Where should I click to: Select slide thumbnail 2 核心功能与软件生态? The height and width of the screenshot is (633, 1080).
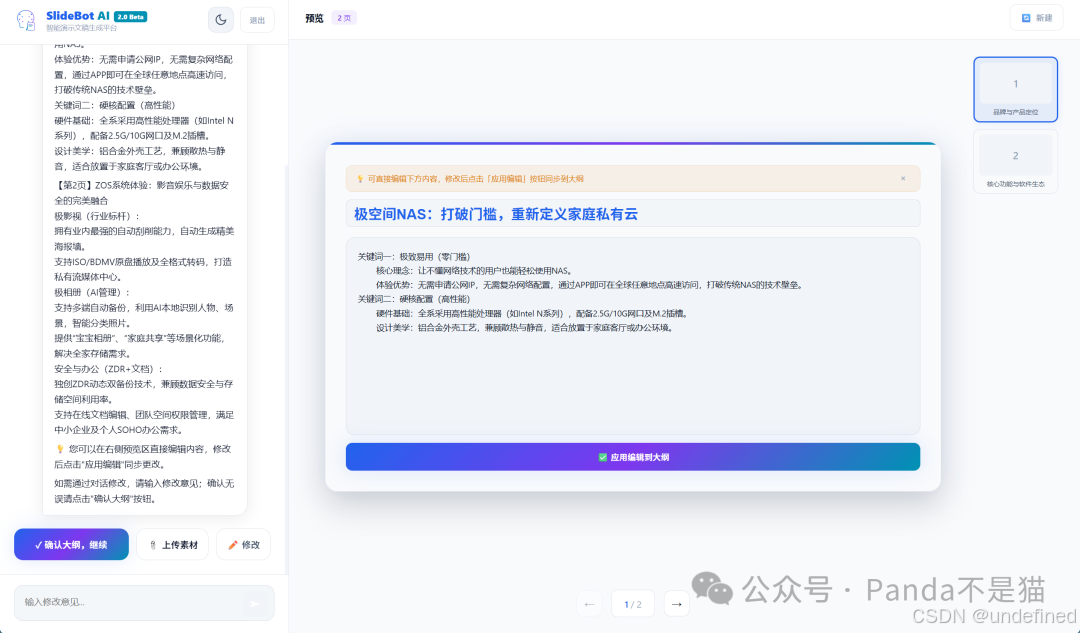[x=1015, y=161]
